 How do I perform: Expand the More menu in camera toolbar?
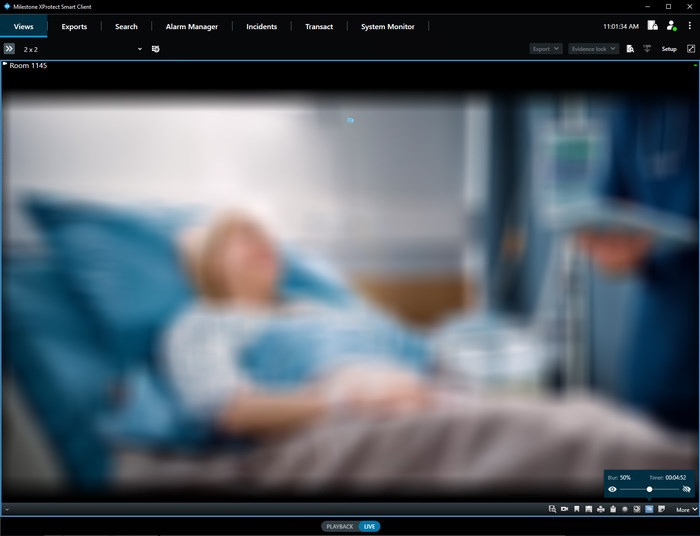click(686, 509)
